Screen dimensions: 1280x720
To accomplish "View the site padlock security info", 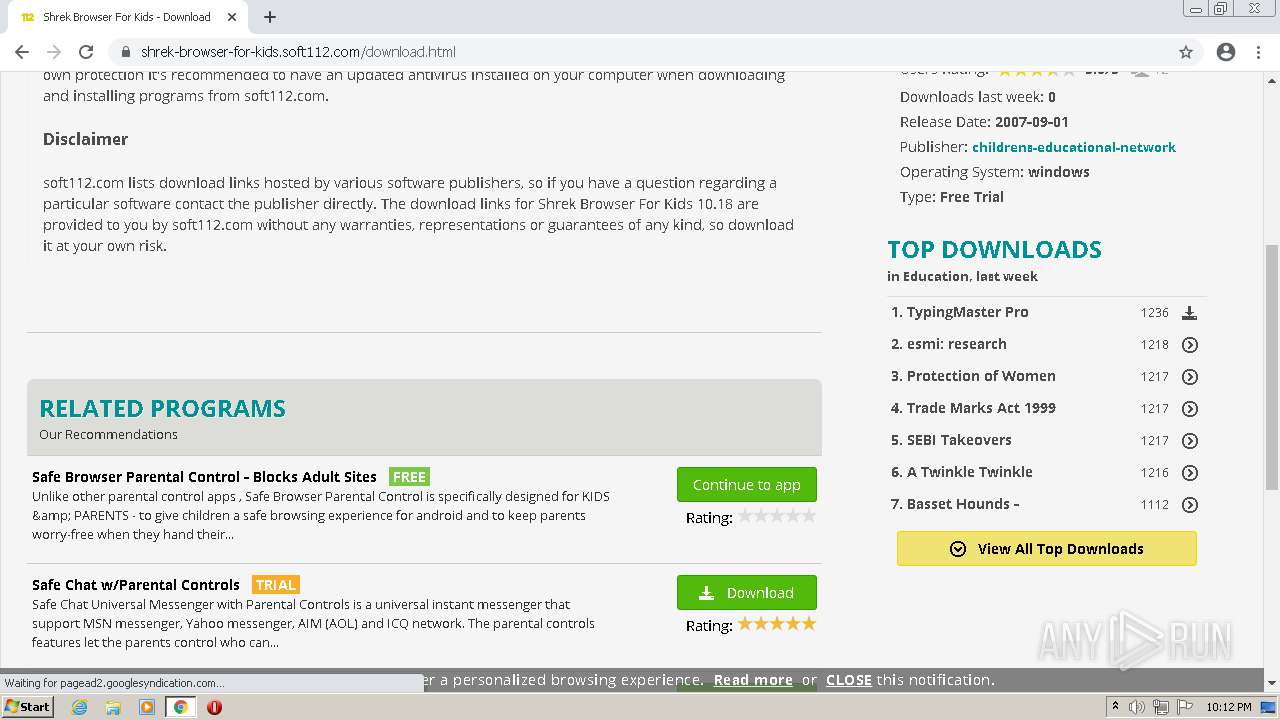I will (125, 52).
